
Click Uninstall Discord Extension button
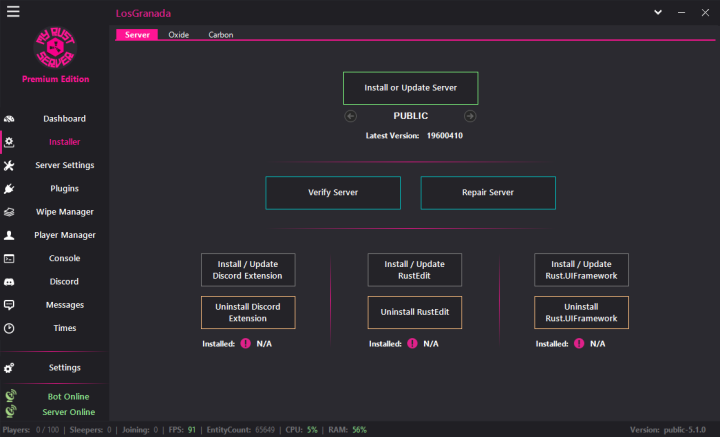pos(248,313)
